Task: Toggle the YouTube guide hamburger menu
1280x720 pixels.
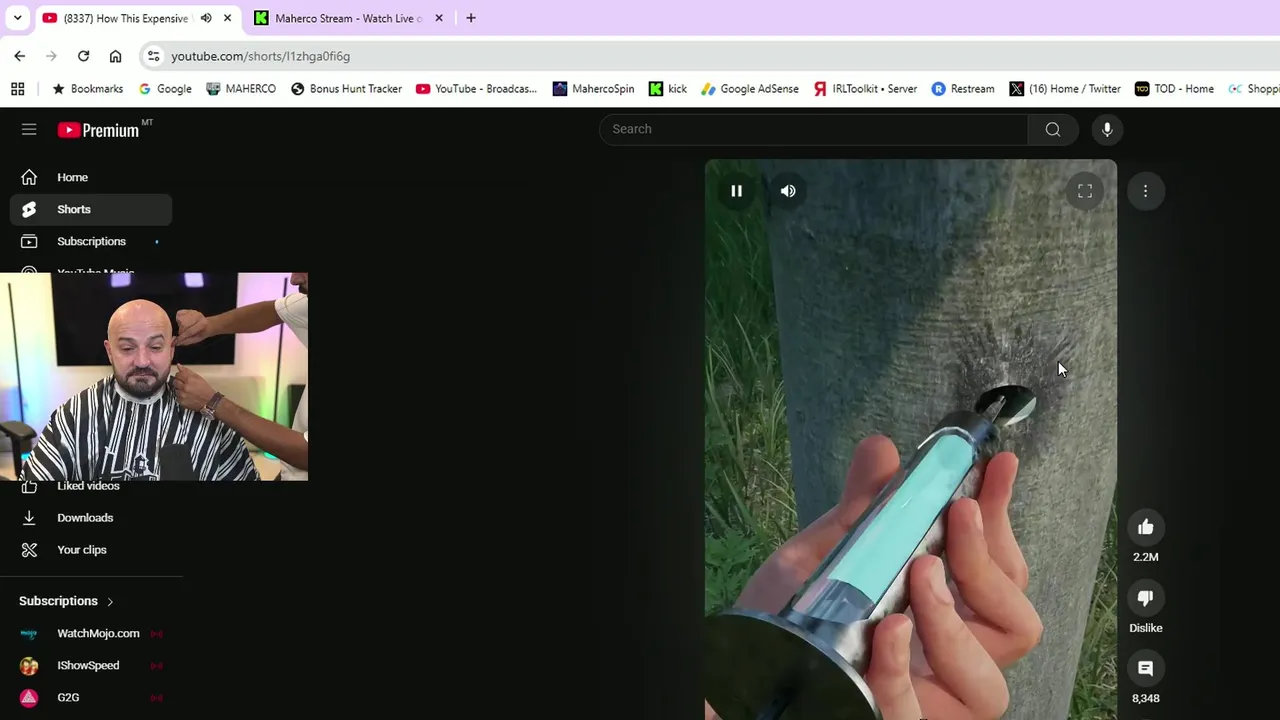Action: tap(29, 129)
